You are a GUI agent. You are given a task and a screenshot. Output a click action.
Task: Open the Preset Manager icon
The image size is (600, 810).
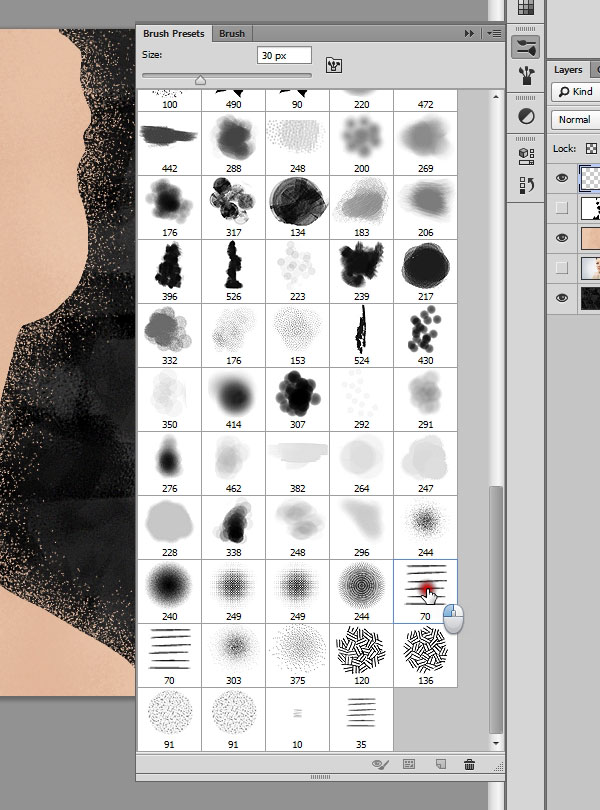pos(409,764)
